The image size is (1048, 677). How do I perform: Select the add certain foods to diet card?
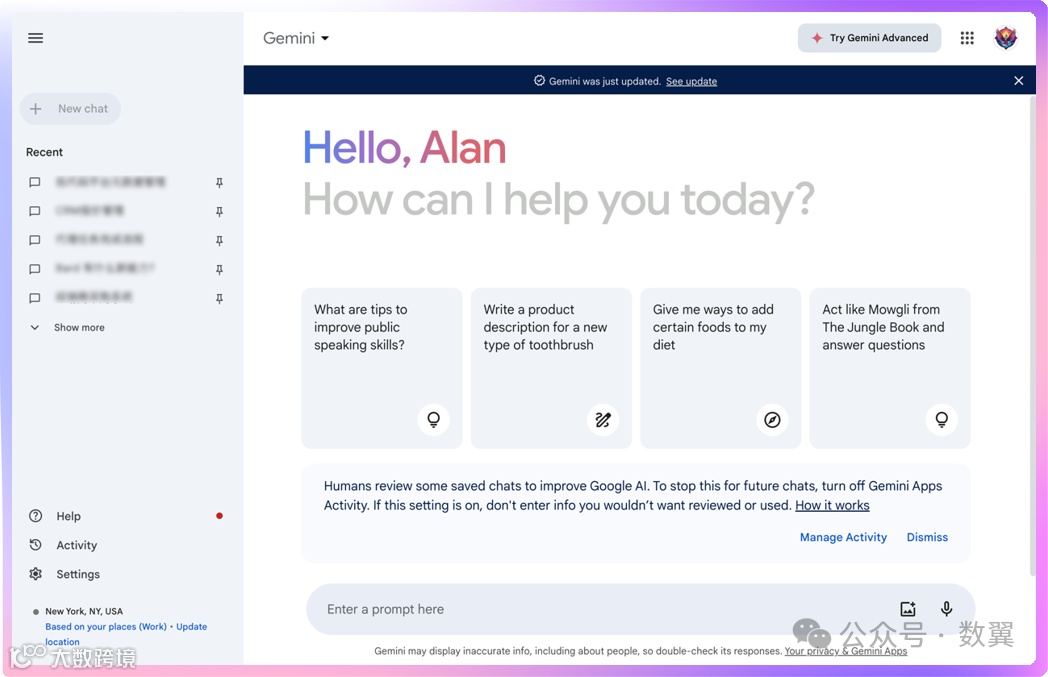pyautogui.click(x=720, y=368)
